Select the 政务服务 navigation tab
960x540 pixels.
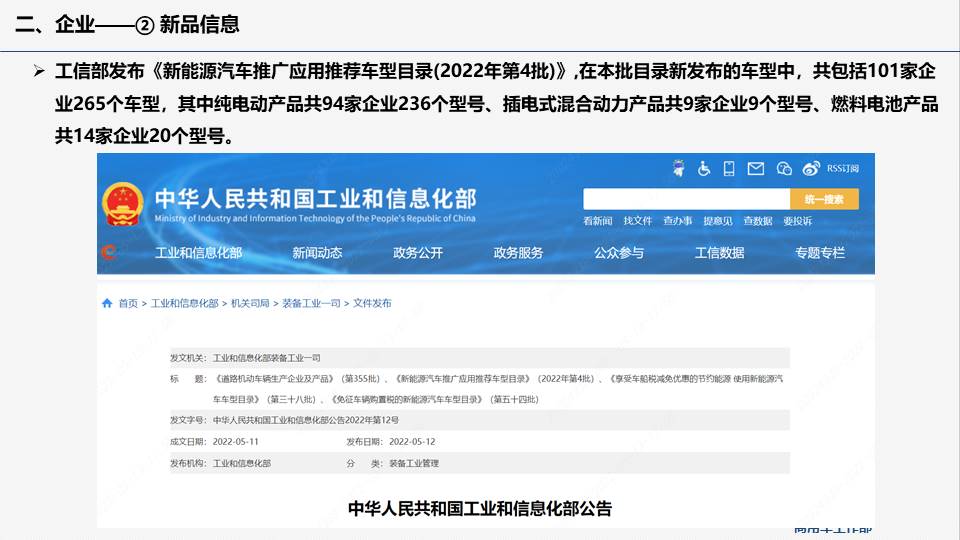point(518,252)
